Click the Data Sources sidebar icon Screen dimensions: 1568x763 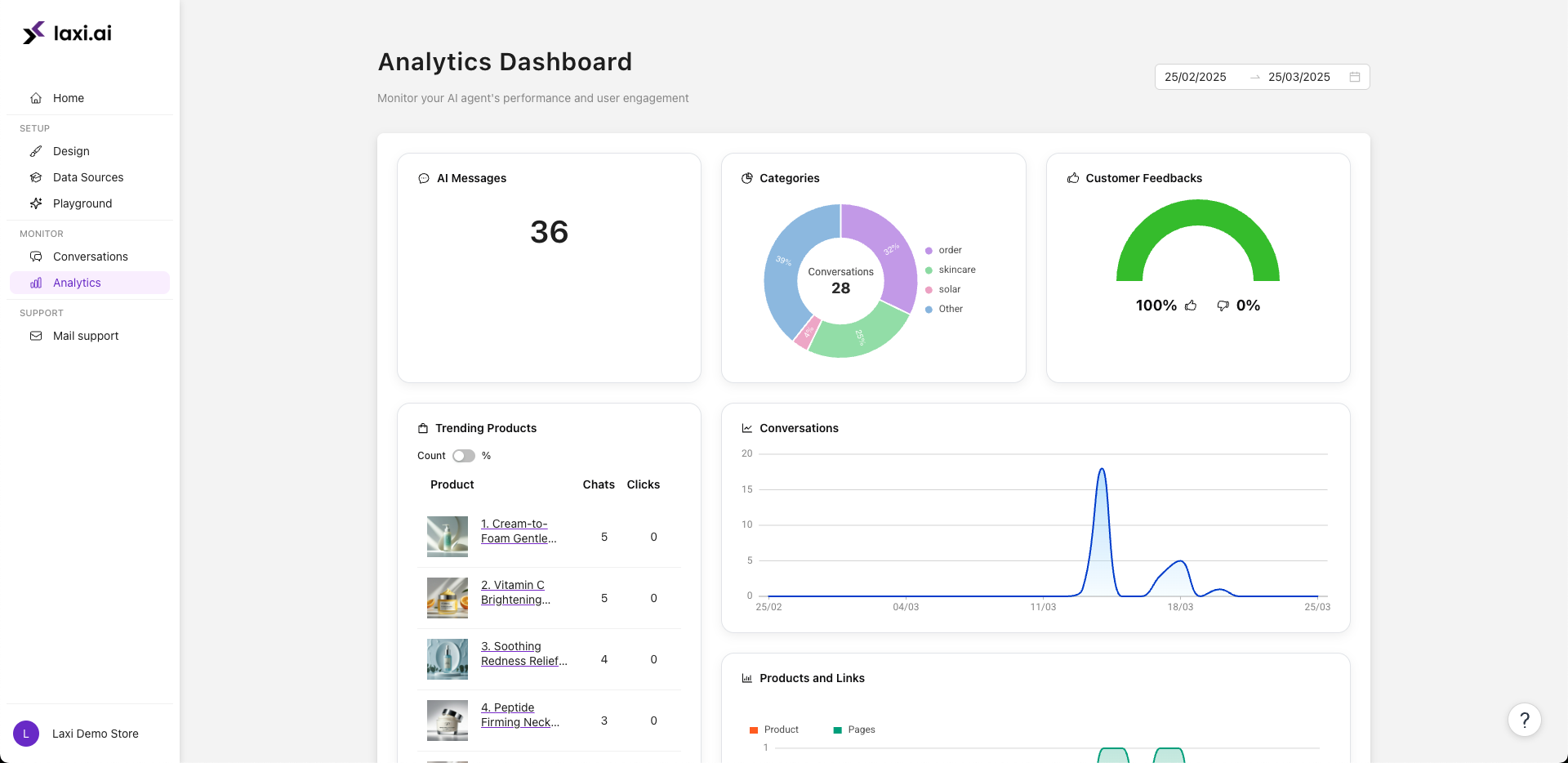36,177
